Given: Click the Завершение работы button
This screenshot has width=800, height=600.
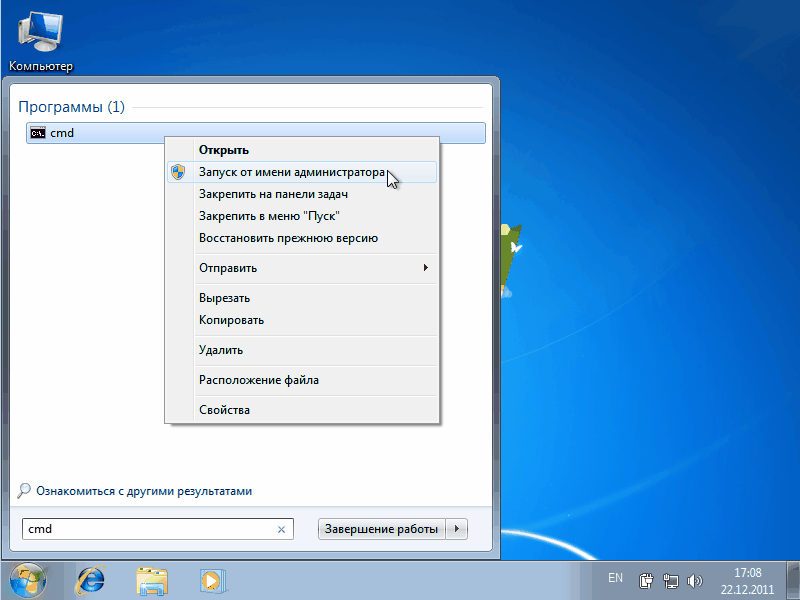Looking at the screenshot, I should click(x=382, y=529).
